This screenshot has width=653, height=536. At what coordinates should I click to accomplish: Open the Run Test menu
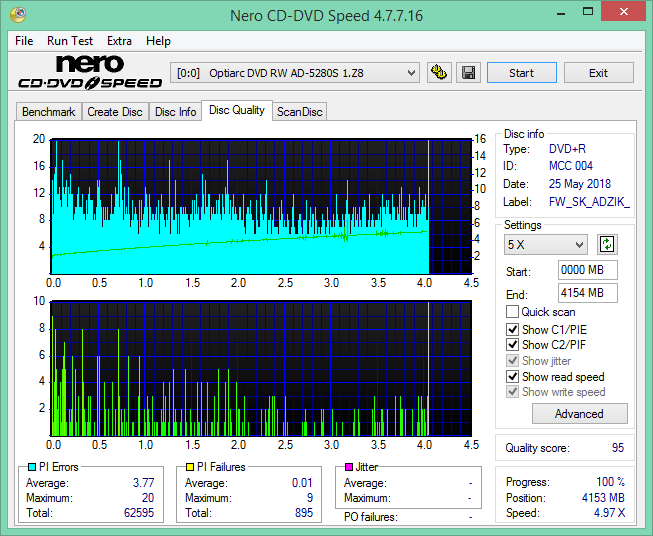[70, 41]
